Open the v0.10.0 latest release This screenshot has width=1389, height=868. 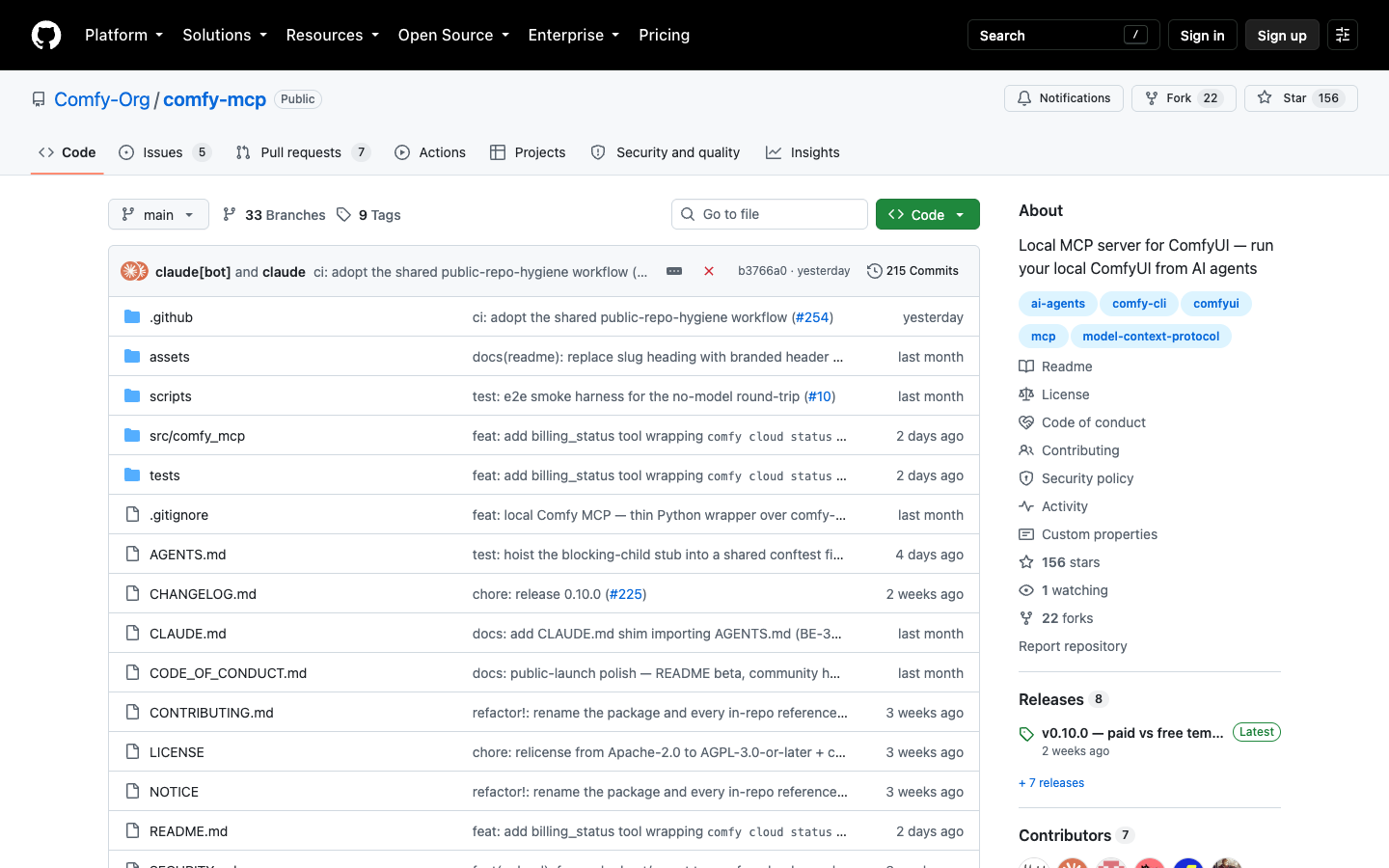point(1132,733)
